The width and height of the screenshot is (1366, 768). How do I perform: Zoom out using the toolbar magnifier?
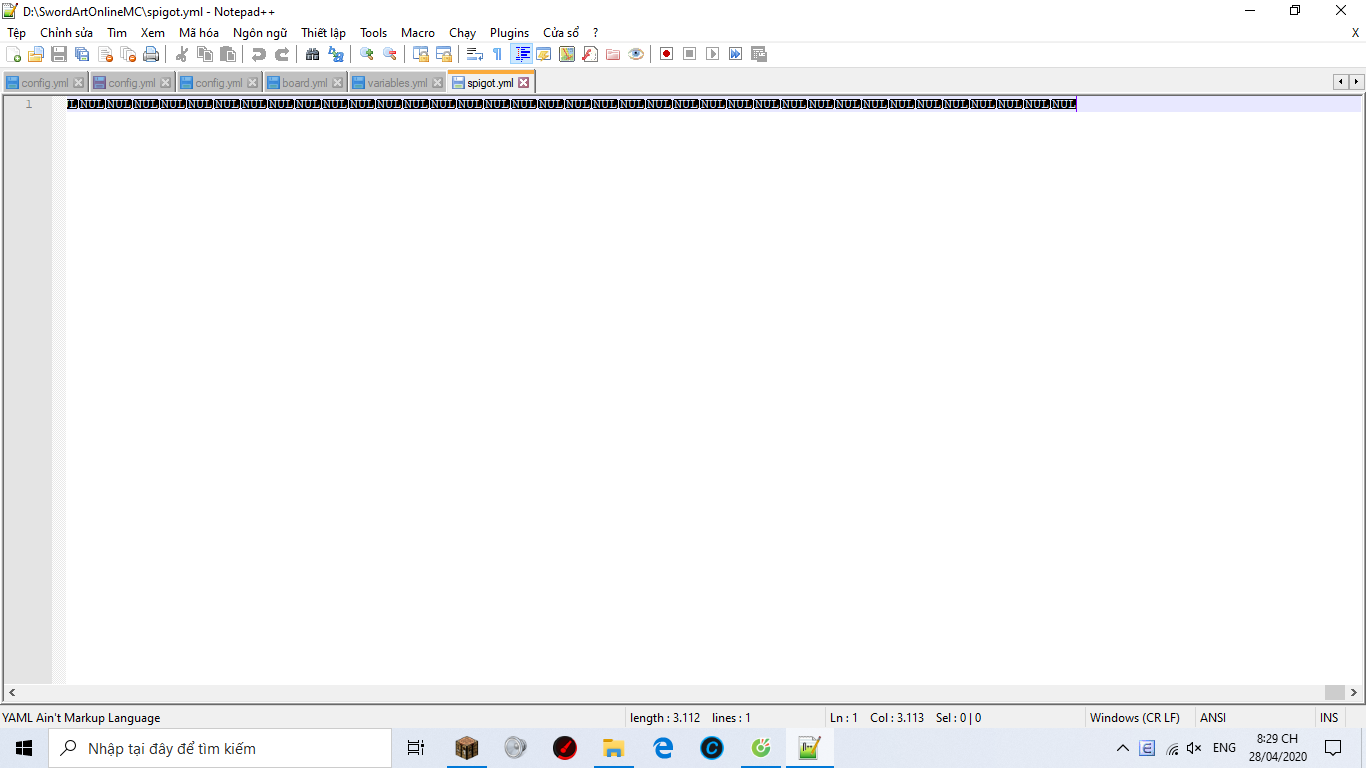[390, 54]
